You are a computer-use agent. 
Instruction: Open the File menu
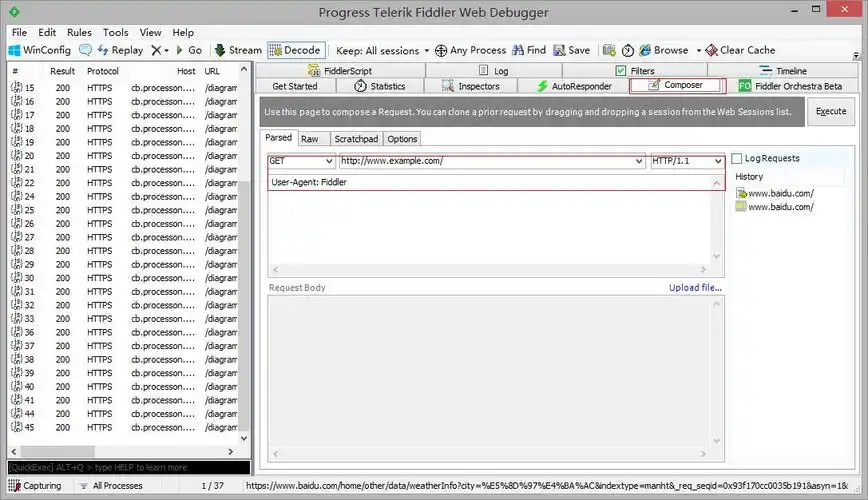point(19,33)
